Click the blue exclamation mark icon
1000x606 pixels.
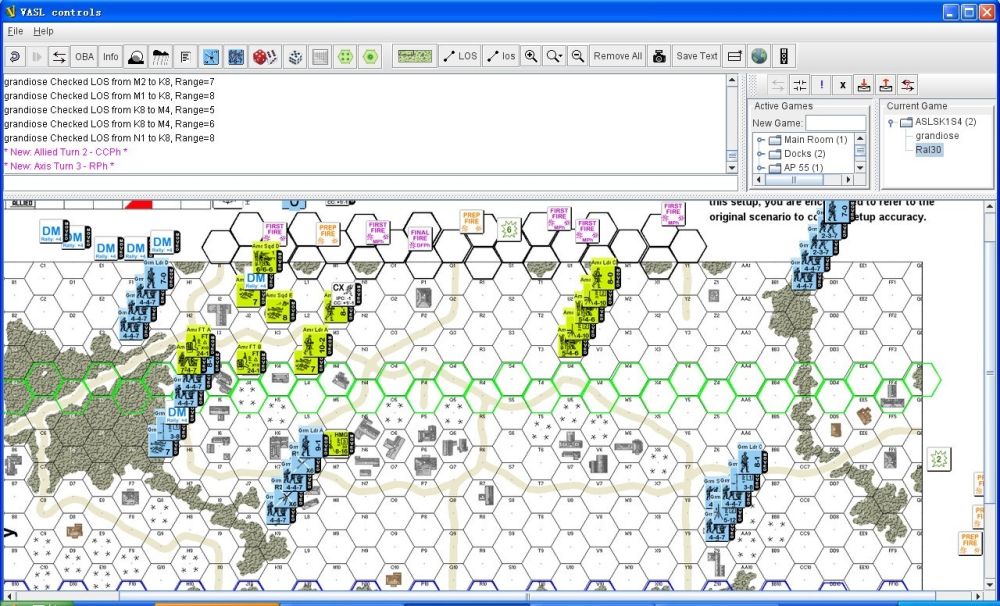(x=821, y=85)
